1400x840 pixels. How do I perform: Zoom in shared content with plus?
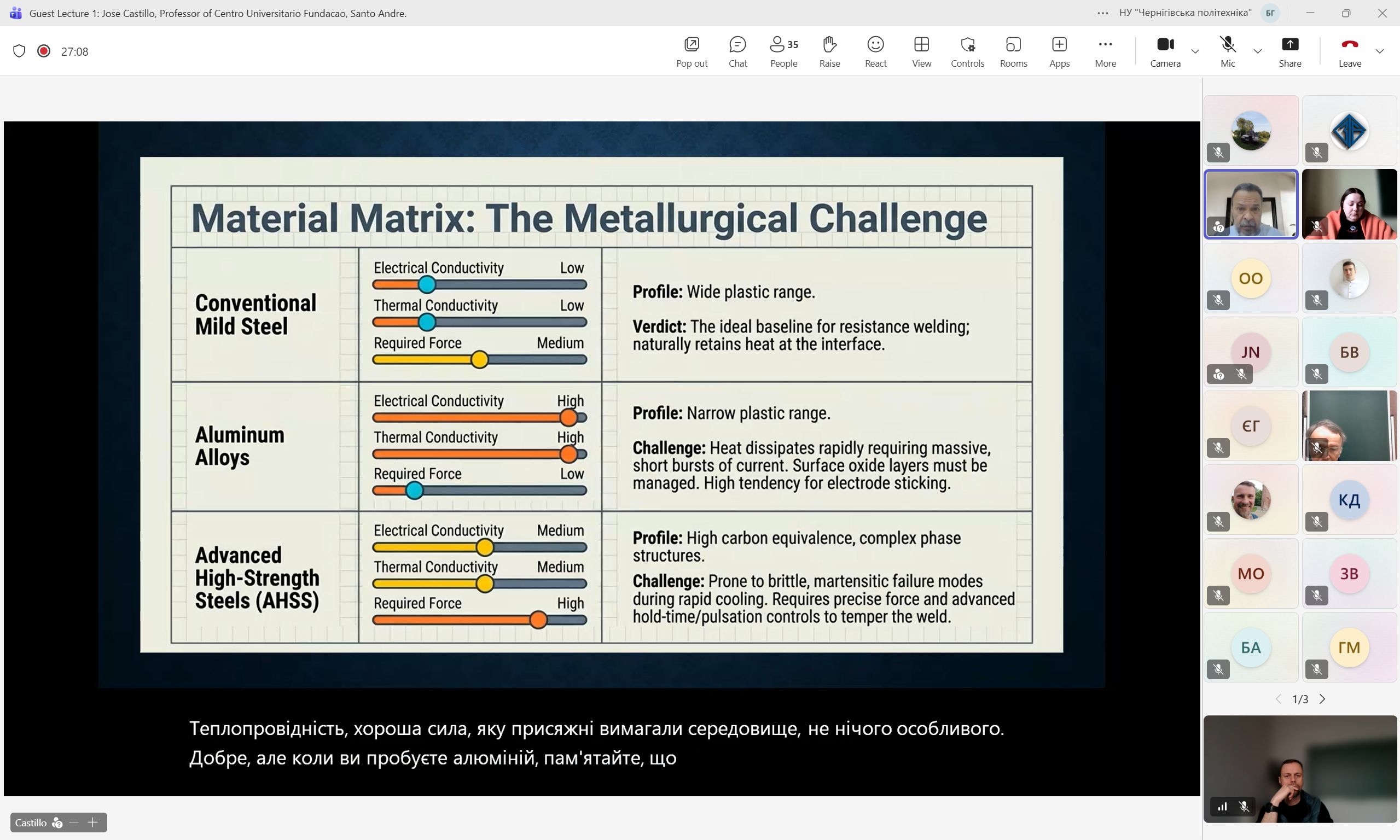click(93, 822)
